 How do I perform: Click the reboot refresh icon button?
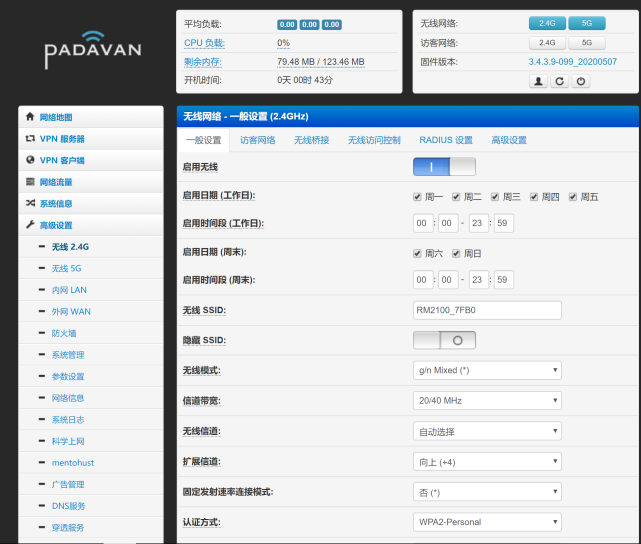tap(560, 81)
